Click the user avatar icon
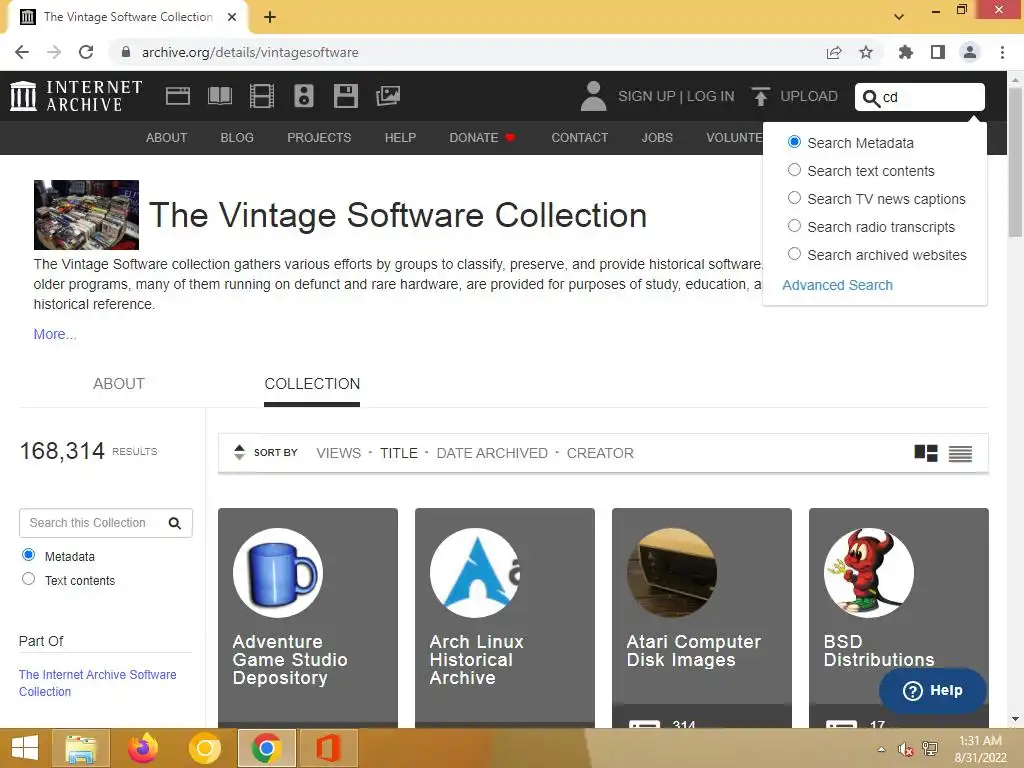Image resolution: width=1024 pixels, height=768 pixels. [x=593, y=96]
